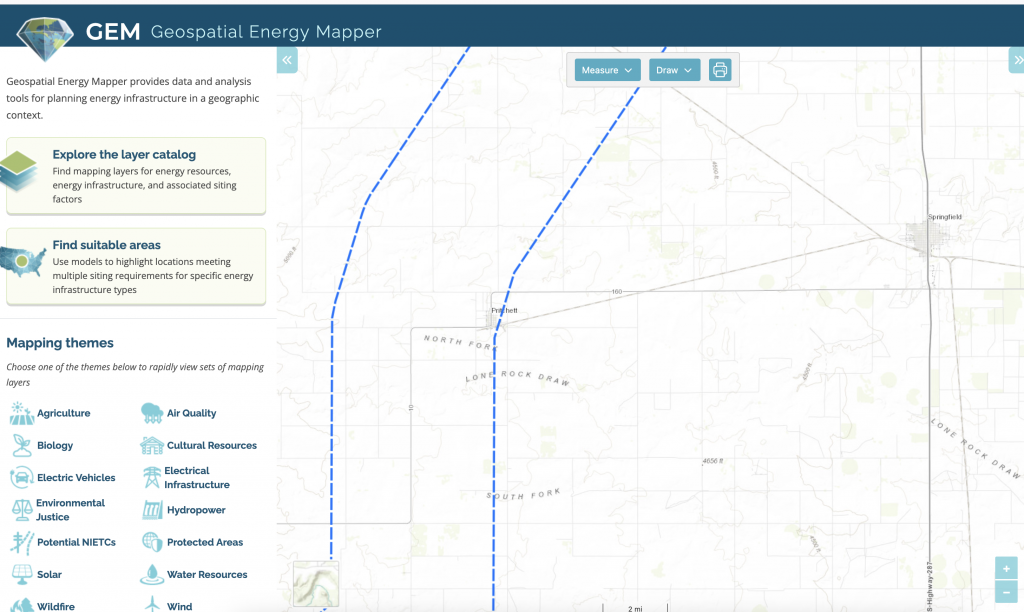This screenshot has width=1024, height=612.
Task: Click the Agriculture theme icon
Action: click(x=21, y=413)
